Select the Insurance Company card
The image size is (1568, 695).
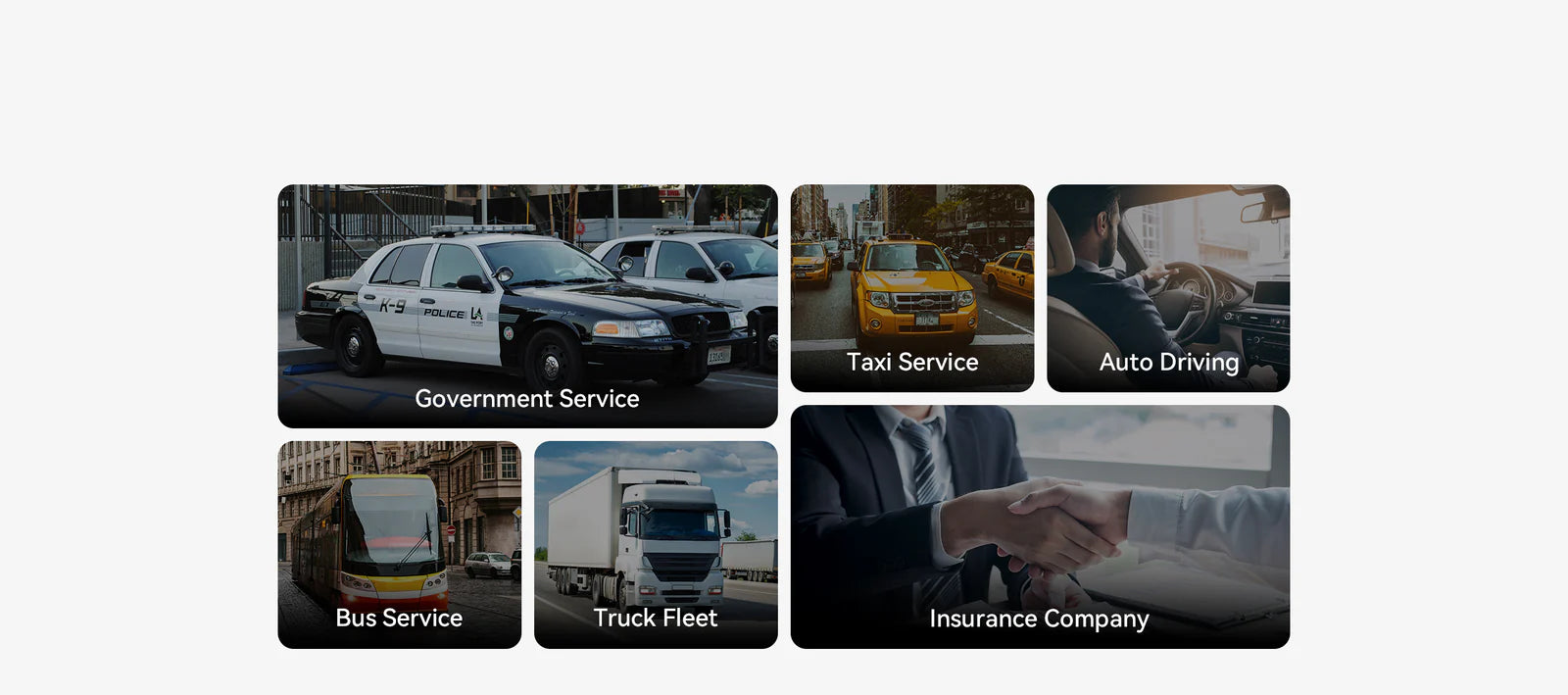click(x=1040, y=526)
